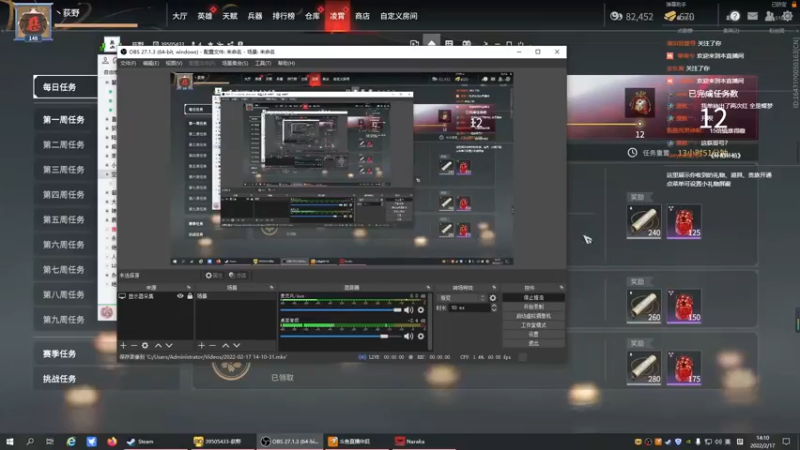Open source properties gear in sources panel

[145, 345]
